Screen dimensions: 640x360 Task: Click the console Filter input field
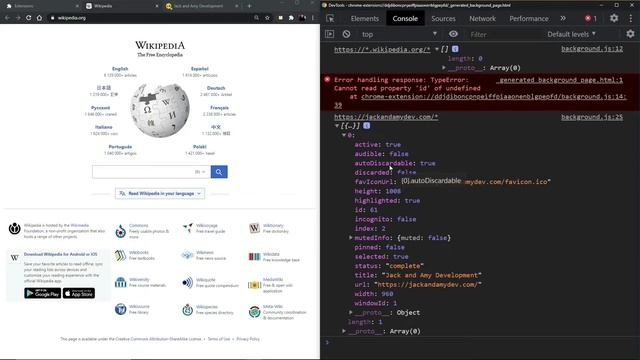[x=504, y=35]
